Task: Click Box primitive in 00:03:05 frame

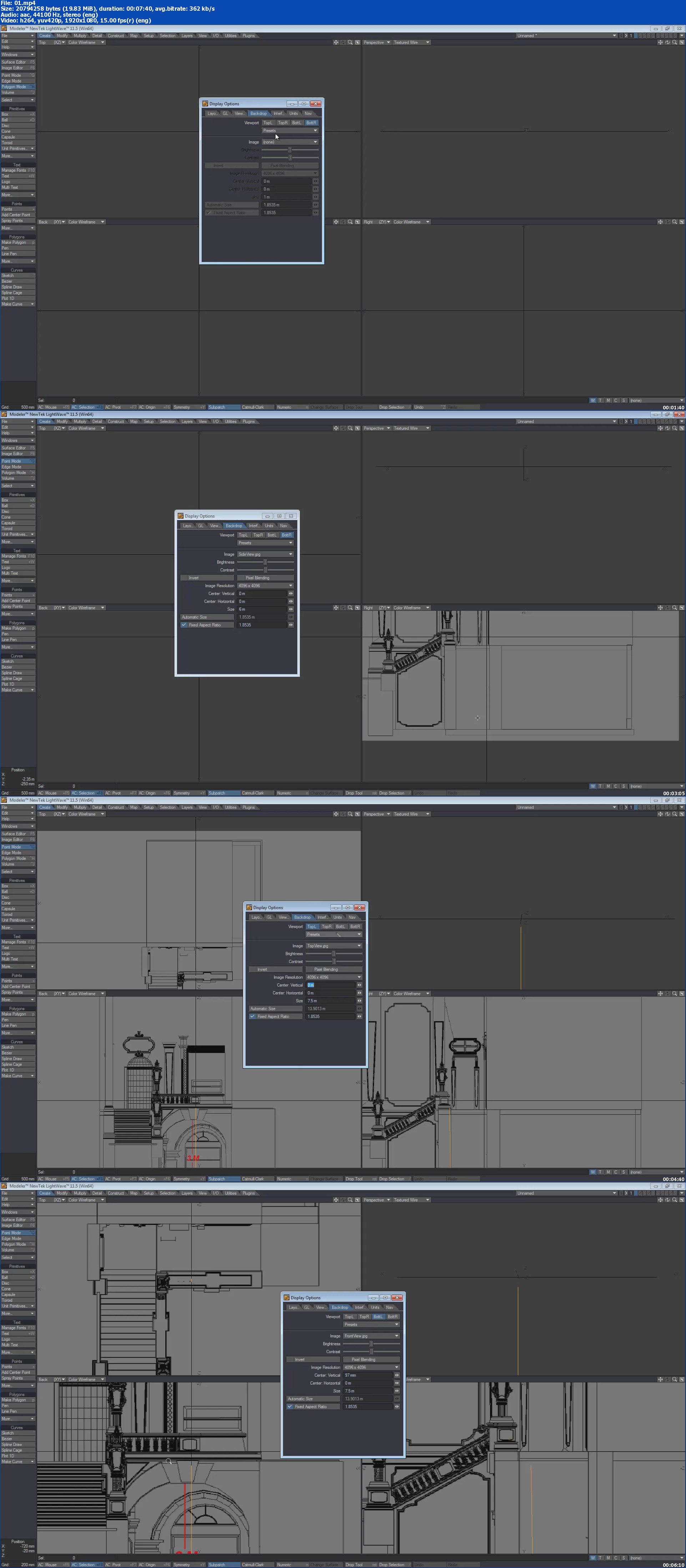Action: tap(17, 500)
